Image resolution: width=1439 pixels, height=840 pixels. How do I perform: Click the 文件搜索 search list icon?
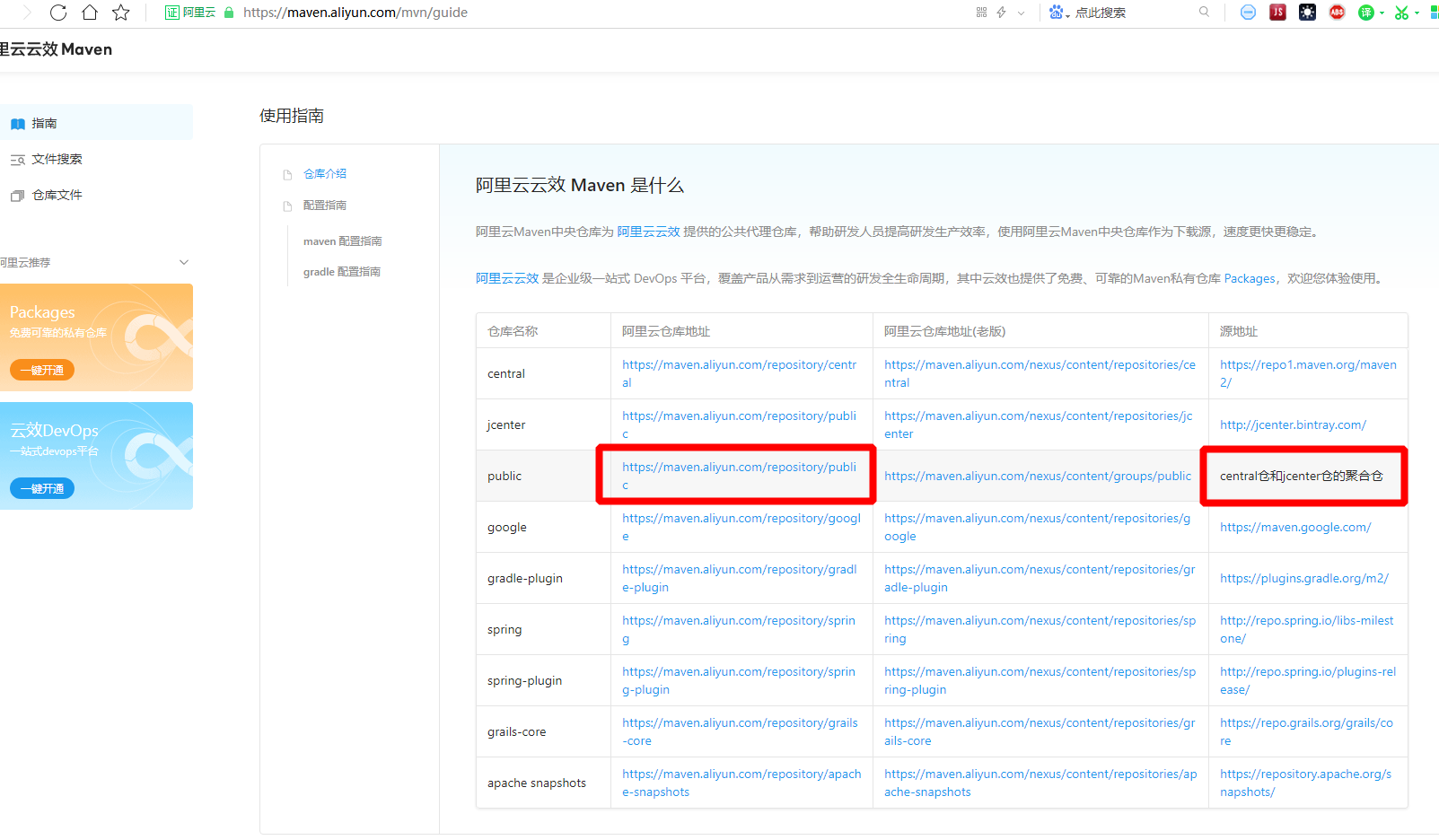click(x=17, y=160)
